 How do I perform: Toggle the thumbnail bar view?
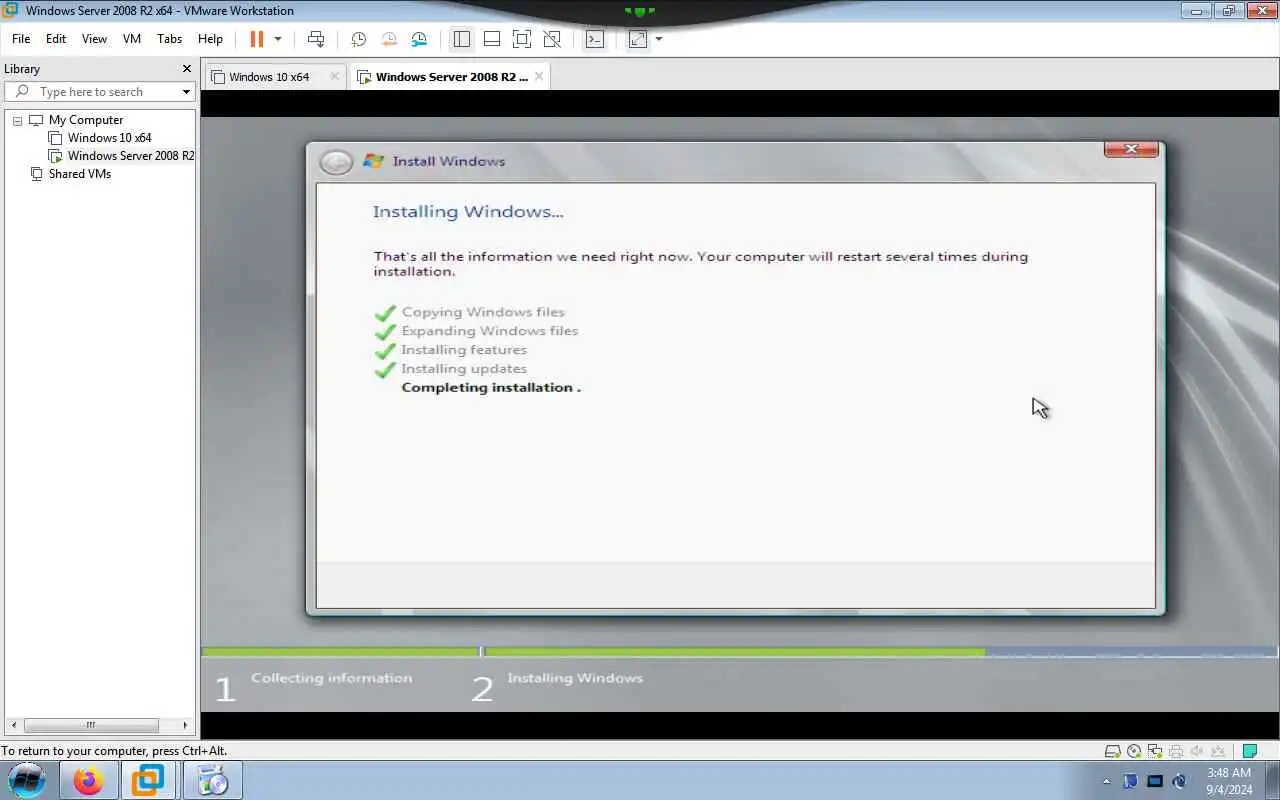pos(492,39)
